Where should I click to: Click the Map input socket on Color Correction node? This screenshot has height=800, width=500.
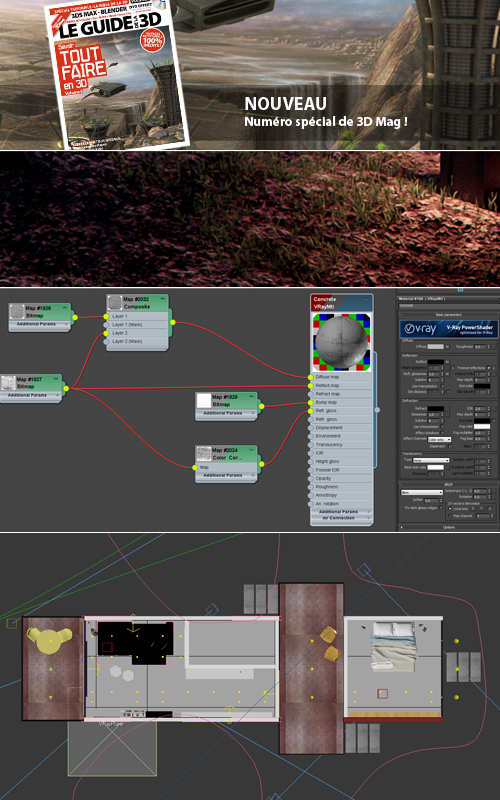click(x=195, y=467)
